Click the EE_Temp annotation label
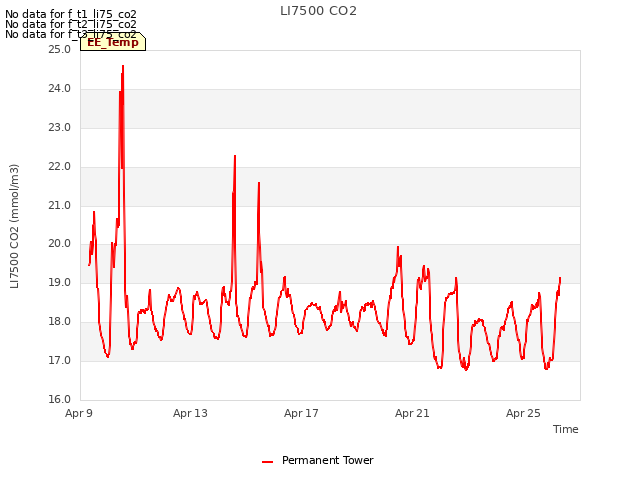 pos(113,42)
